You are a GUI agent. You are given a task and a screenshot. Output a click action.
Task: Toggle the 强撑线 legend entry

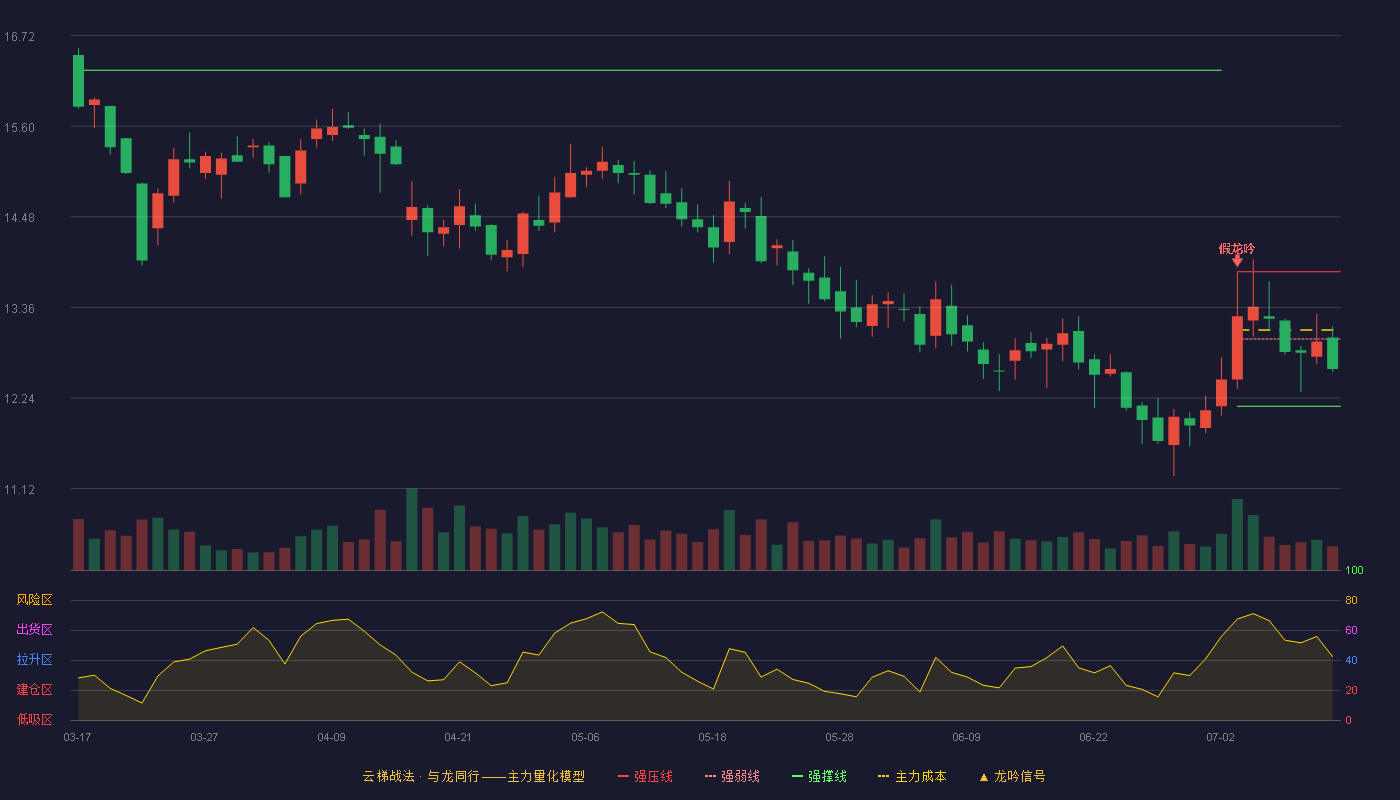tap(819, 776)
